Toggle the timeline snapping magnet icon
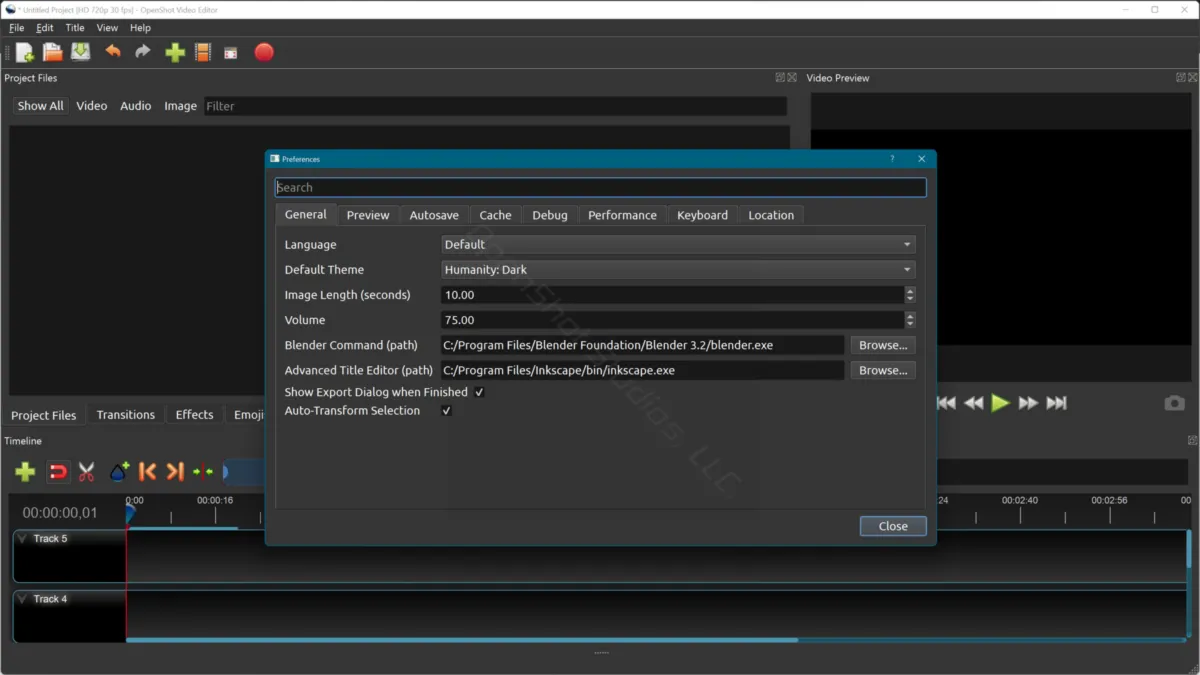Image resolution: width=1200 pixels, height=675 pixels. [58, 472]
